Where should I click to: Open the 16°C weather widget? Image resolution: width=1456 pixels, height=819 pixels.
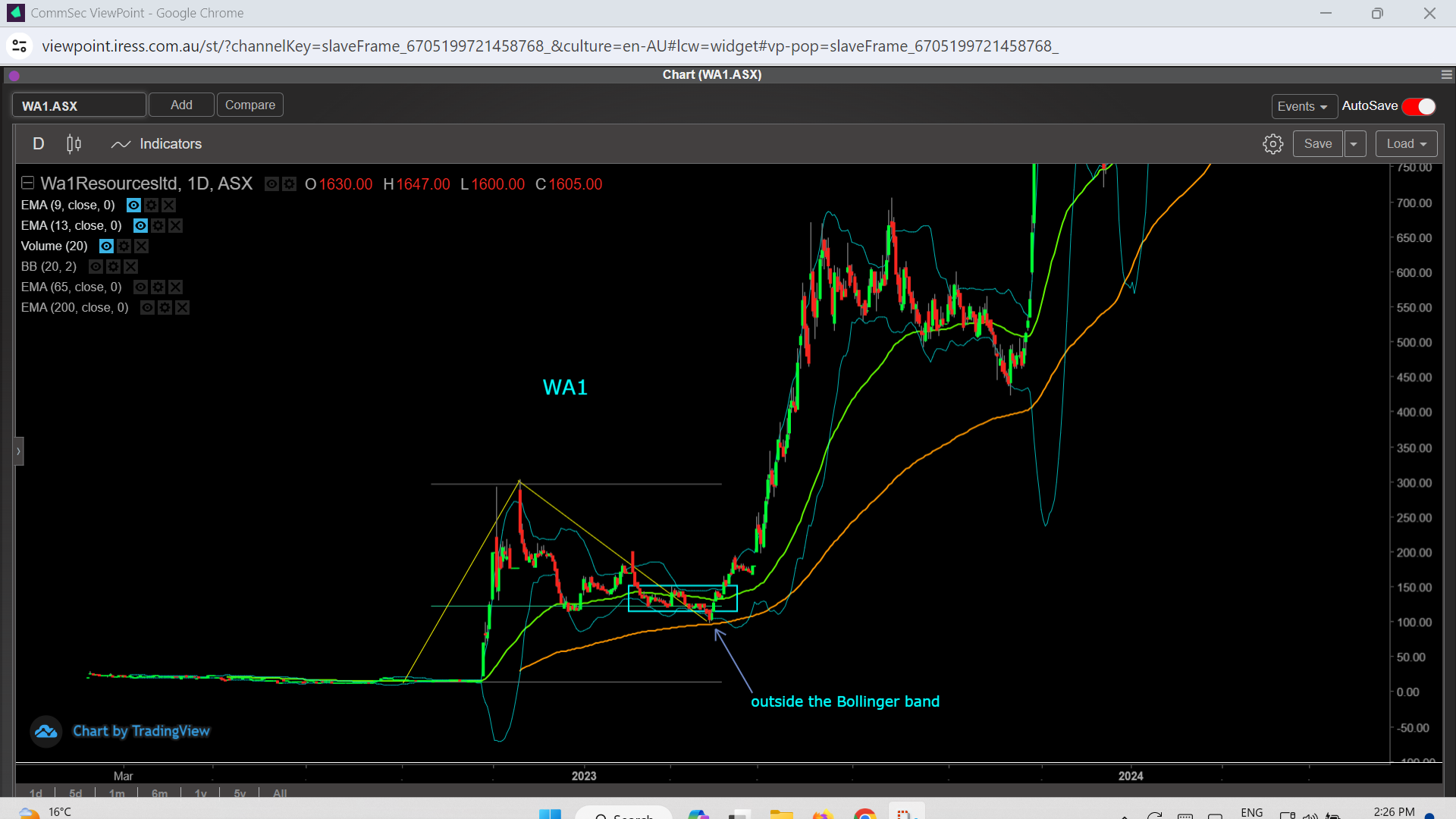(x=45, y=811)
